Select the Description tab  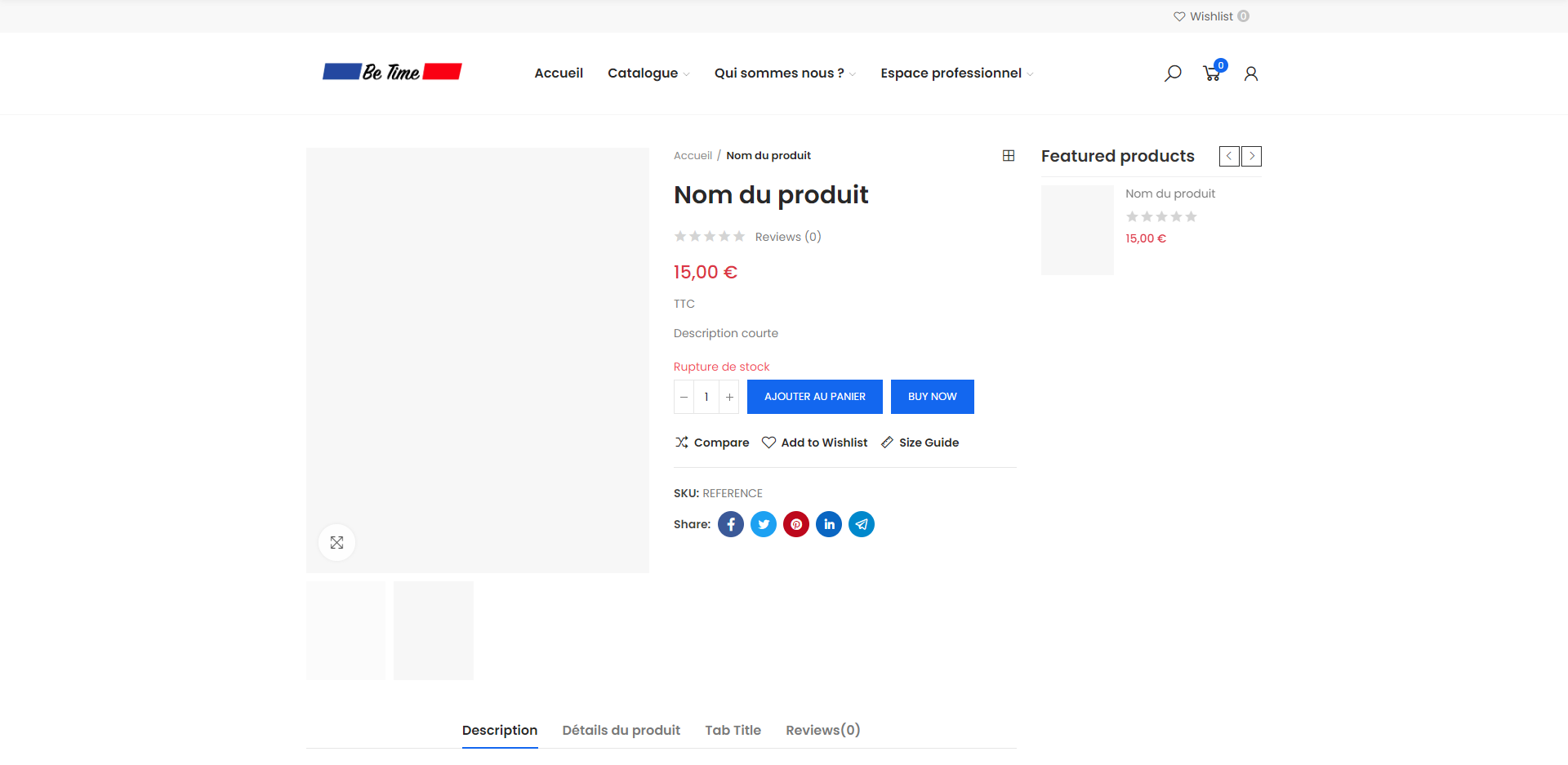pos(500,730)
